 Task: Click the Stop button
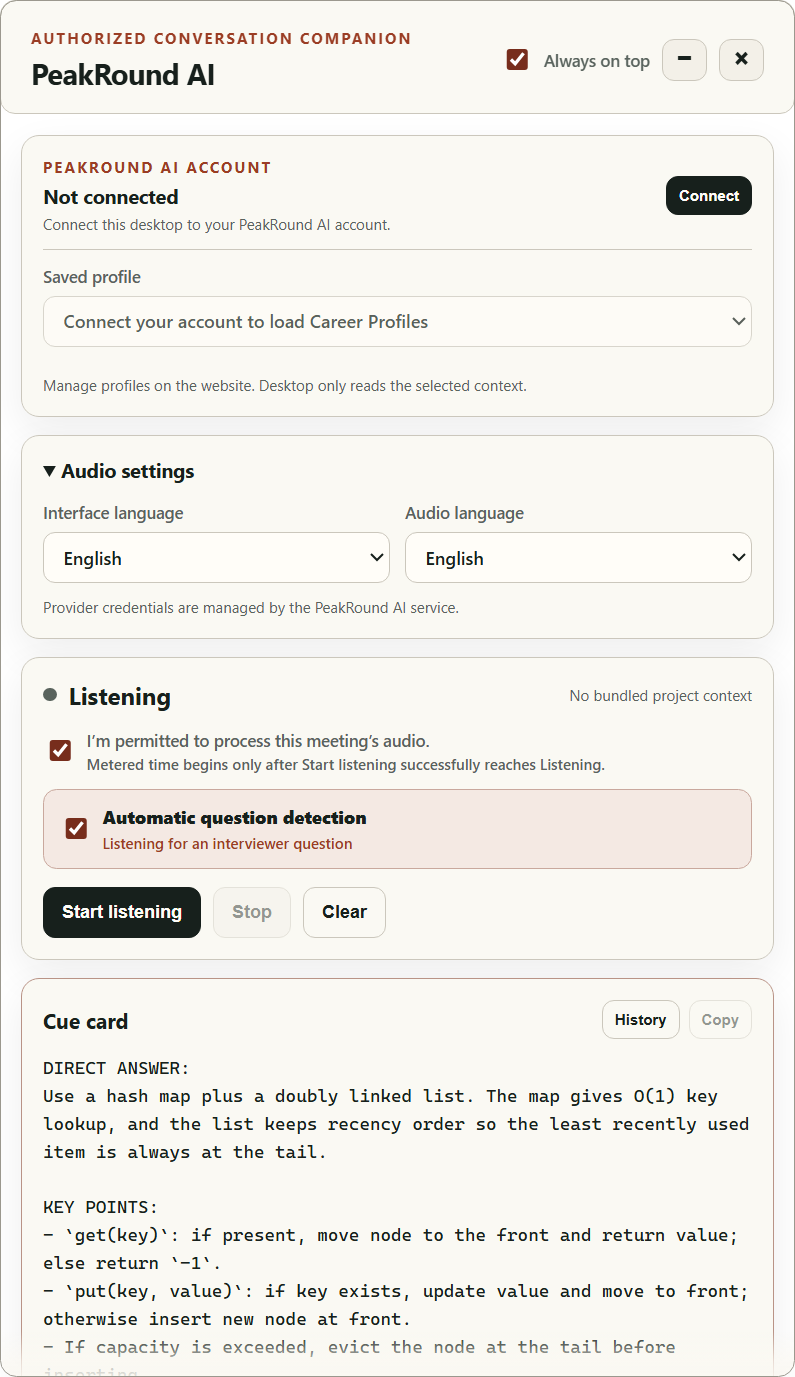pyautogui.click(x=252, y=912)
